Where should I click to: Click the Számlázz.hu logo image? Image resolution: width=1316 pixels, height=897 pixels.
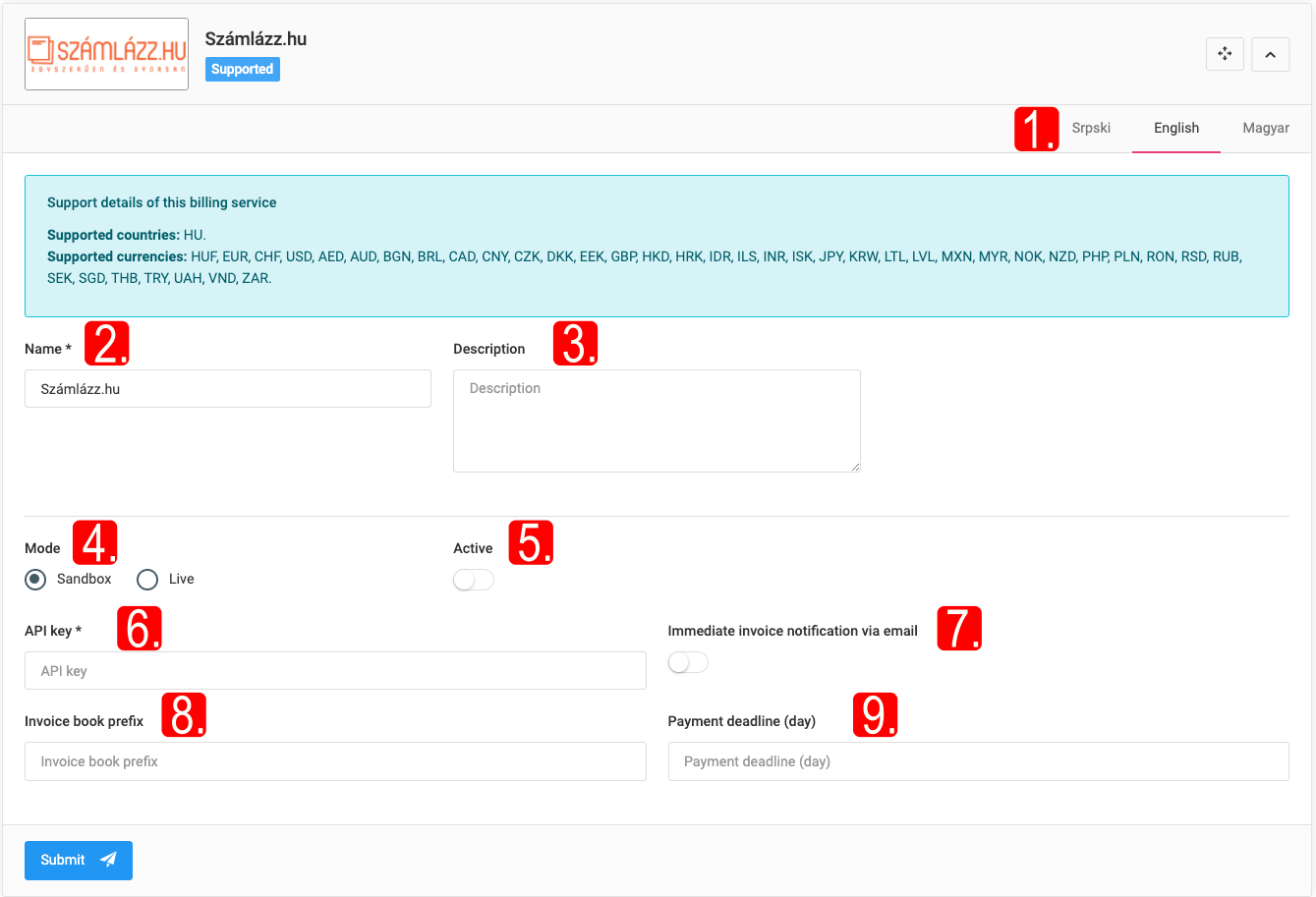coord(106,54)
